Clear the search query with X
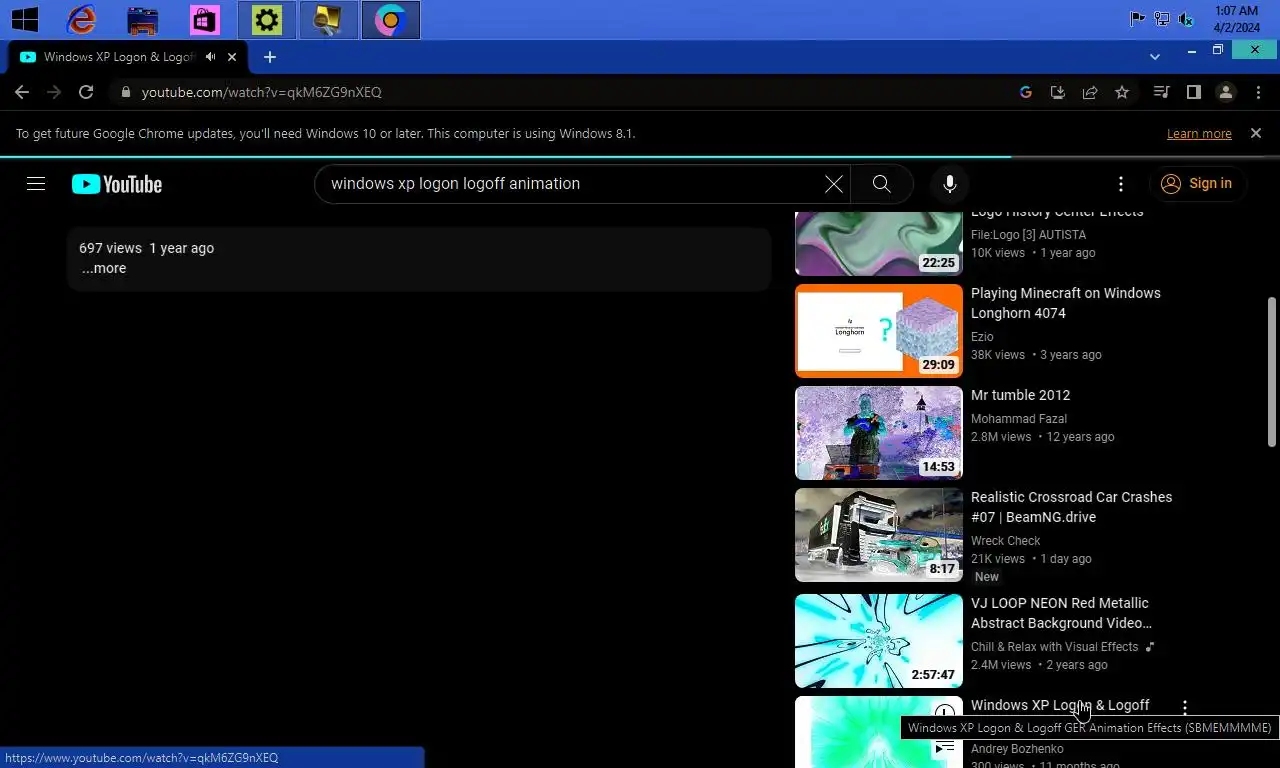 click(834, 184)
